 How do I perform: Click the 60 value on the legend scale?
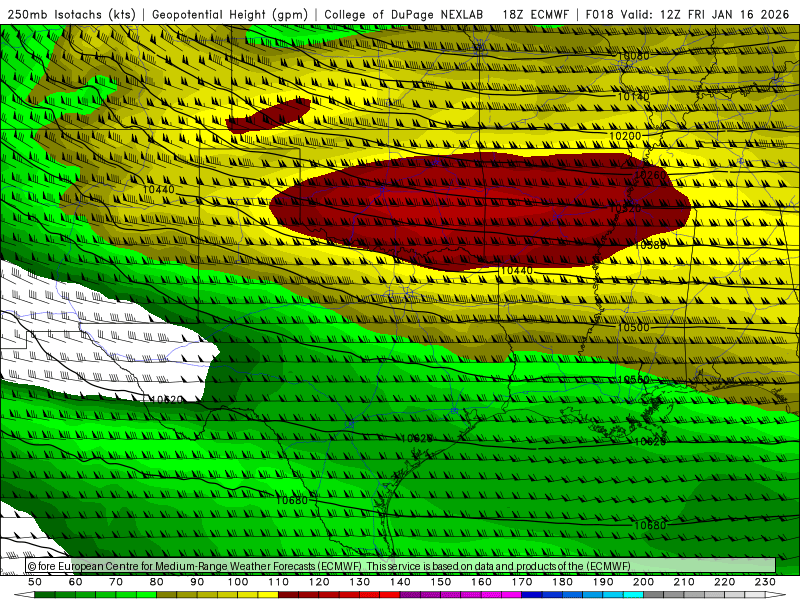(76, 582)
